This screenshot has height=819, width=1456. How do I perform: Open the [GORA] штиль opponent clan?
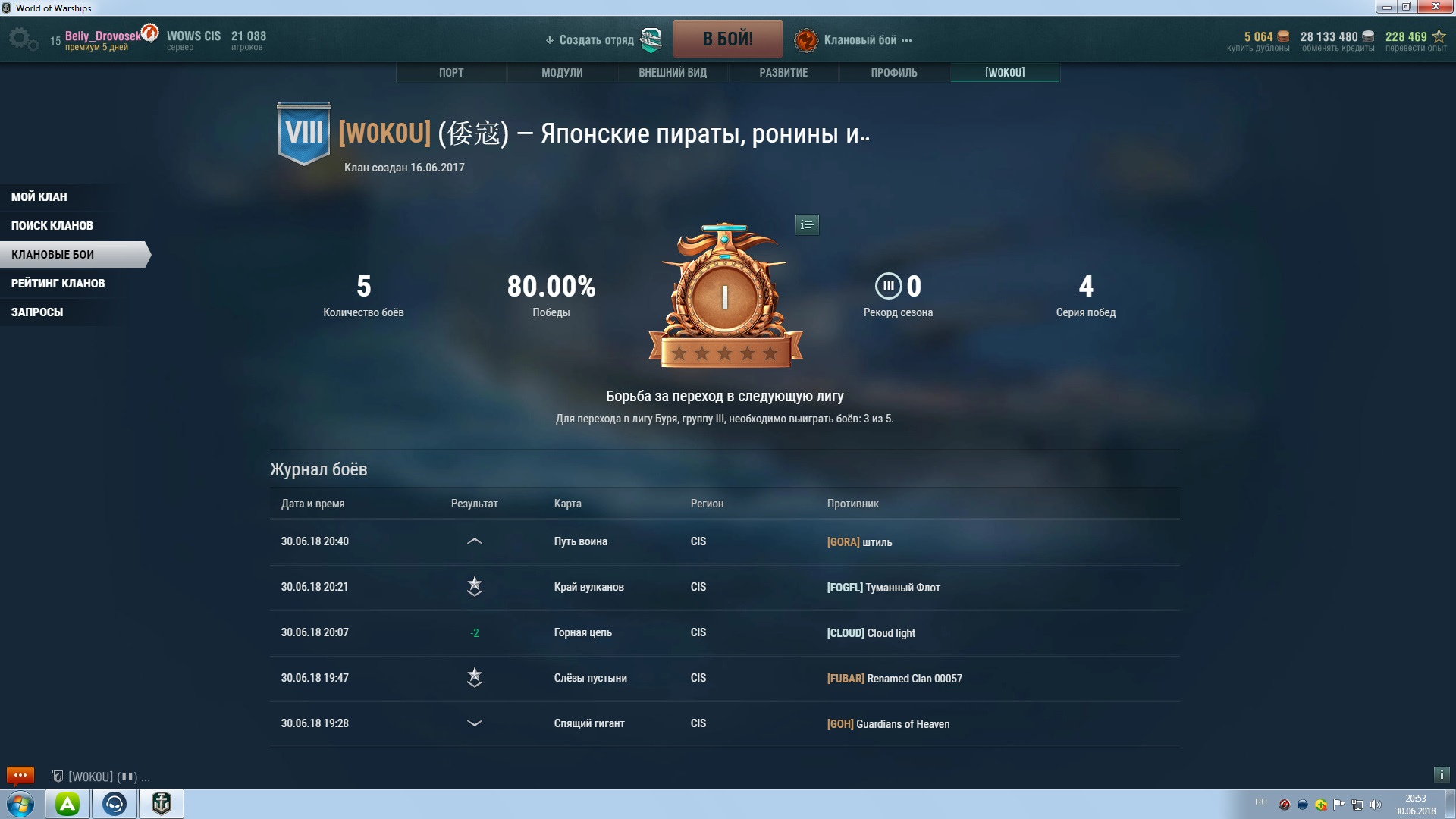coord(859,542)
